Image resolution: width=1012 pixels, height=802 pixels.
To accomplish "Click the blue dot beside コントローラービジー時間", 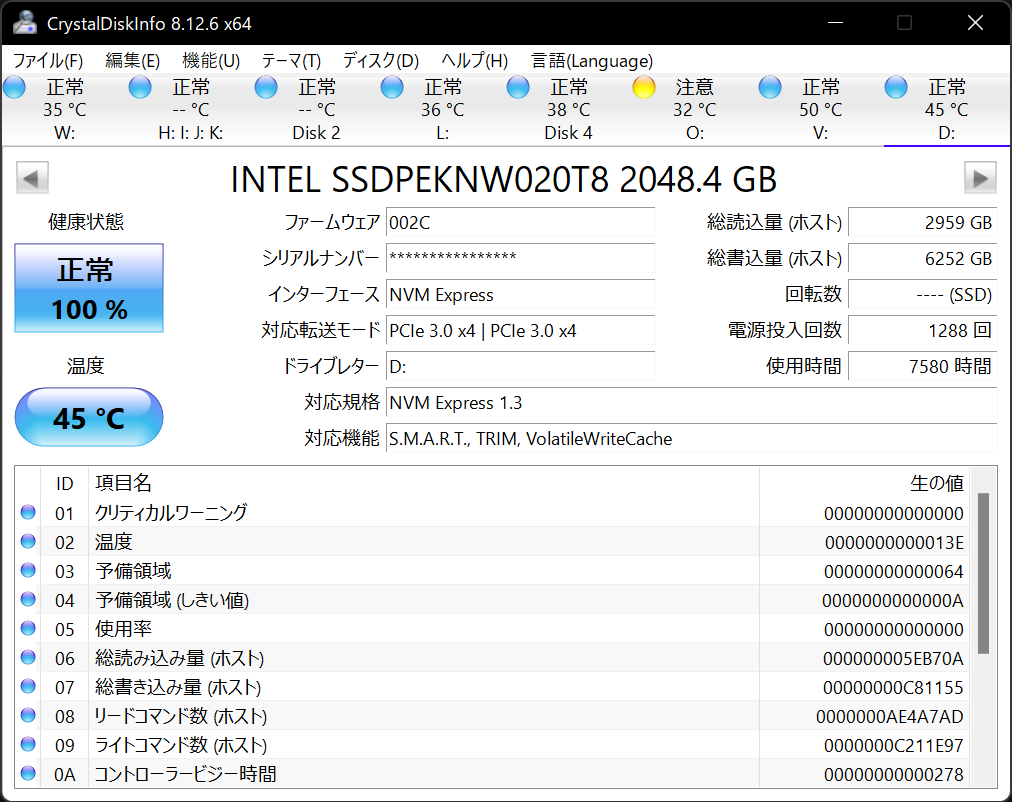I will coord(27,774).
